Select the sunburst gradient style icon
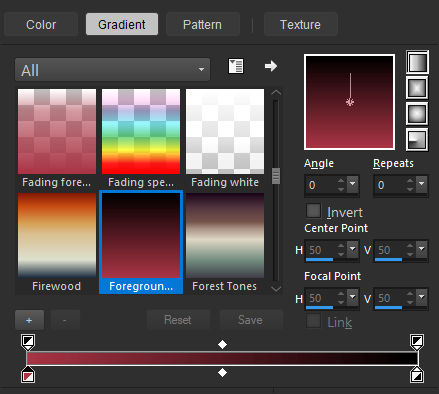 coord(417,114)
